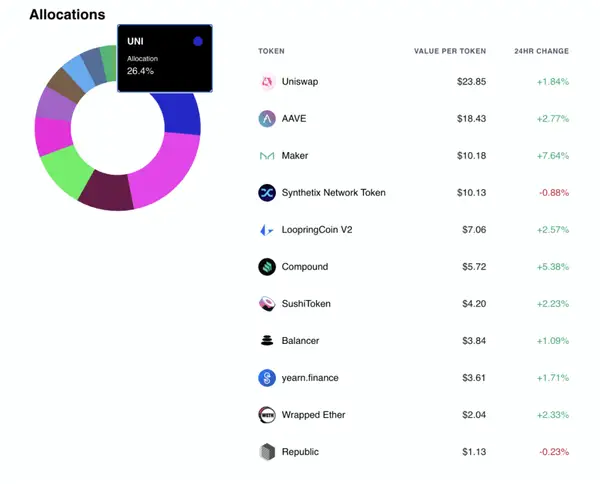
Task: Select the bright green donut segment
Action: tap(67, 170)
